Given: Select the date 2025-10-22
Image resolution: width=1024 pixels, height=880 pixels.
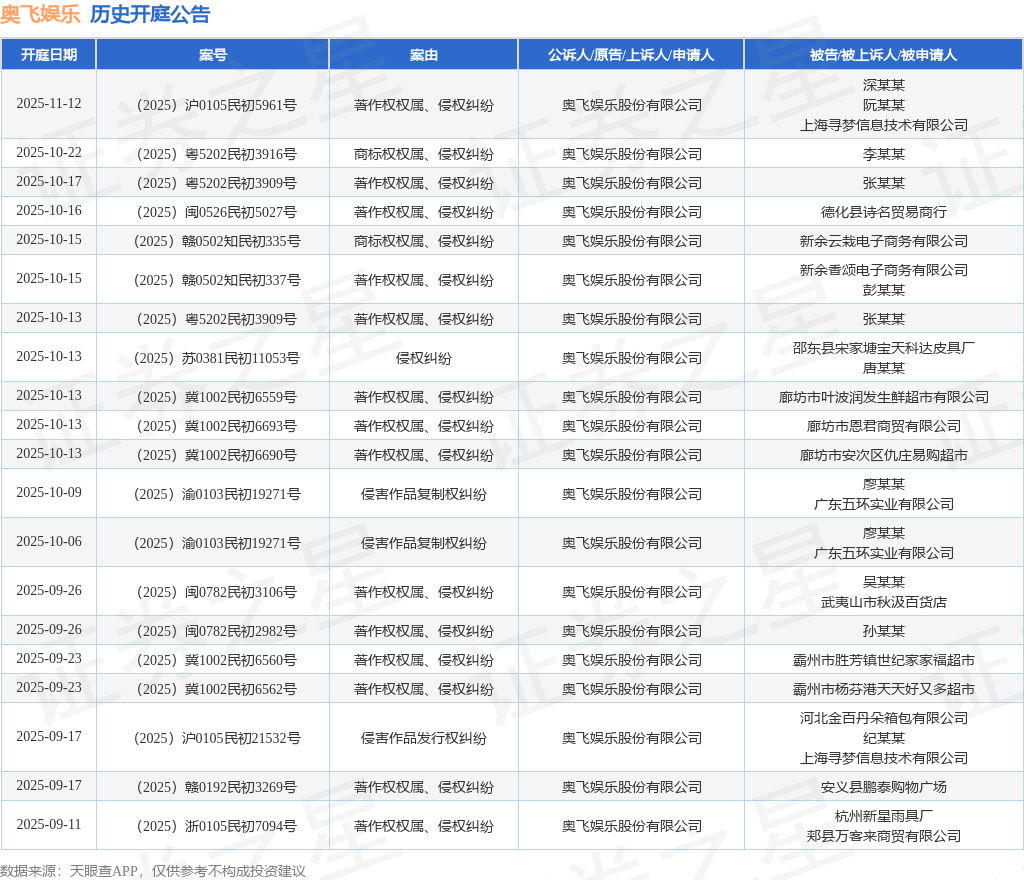Looking at the screenshot, I should tap(49, 153).
